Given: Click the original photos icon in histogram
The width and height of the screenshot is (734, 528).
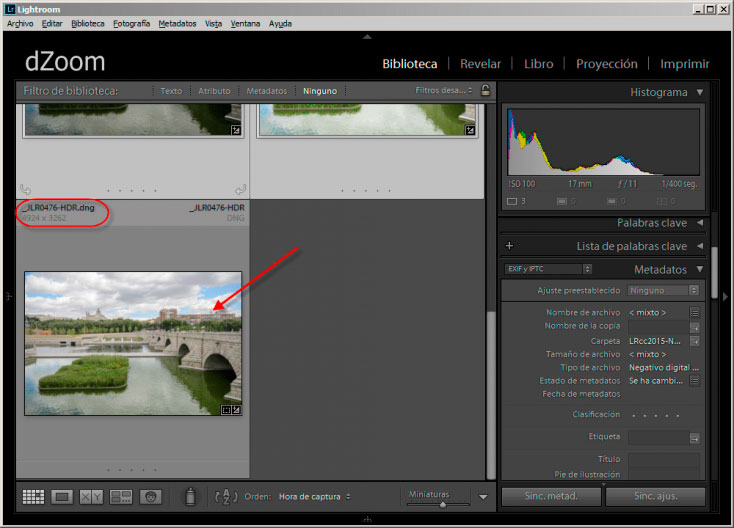Looking at the screenshot, I should click(512, 201).
